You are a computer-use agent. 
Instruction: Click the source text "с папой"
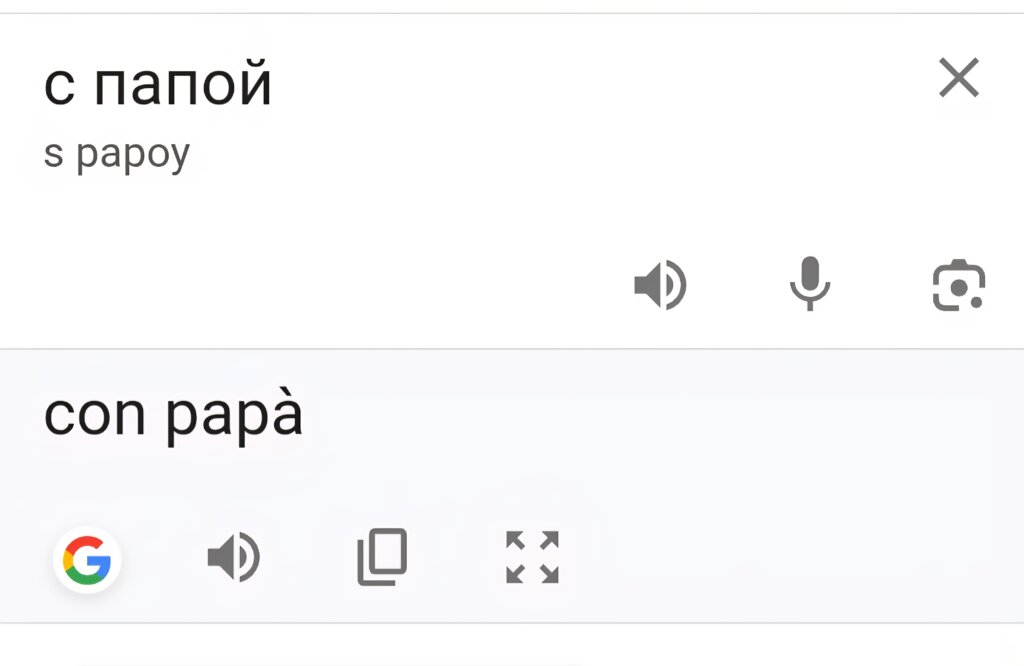pyautogui.click(x=158, y=86)
